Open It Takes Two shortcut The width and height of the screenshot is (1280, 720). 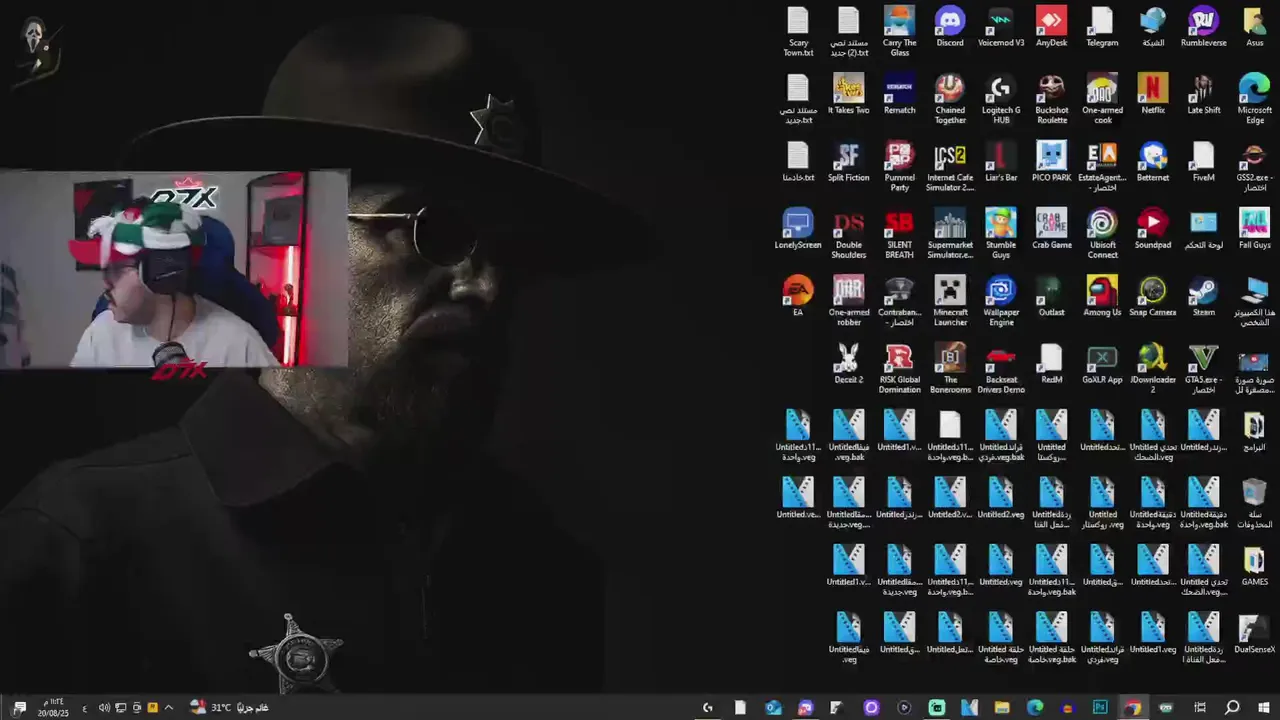pos(848,95)
